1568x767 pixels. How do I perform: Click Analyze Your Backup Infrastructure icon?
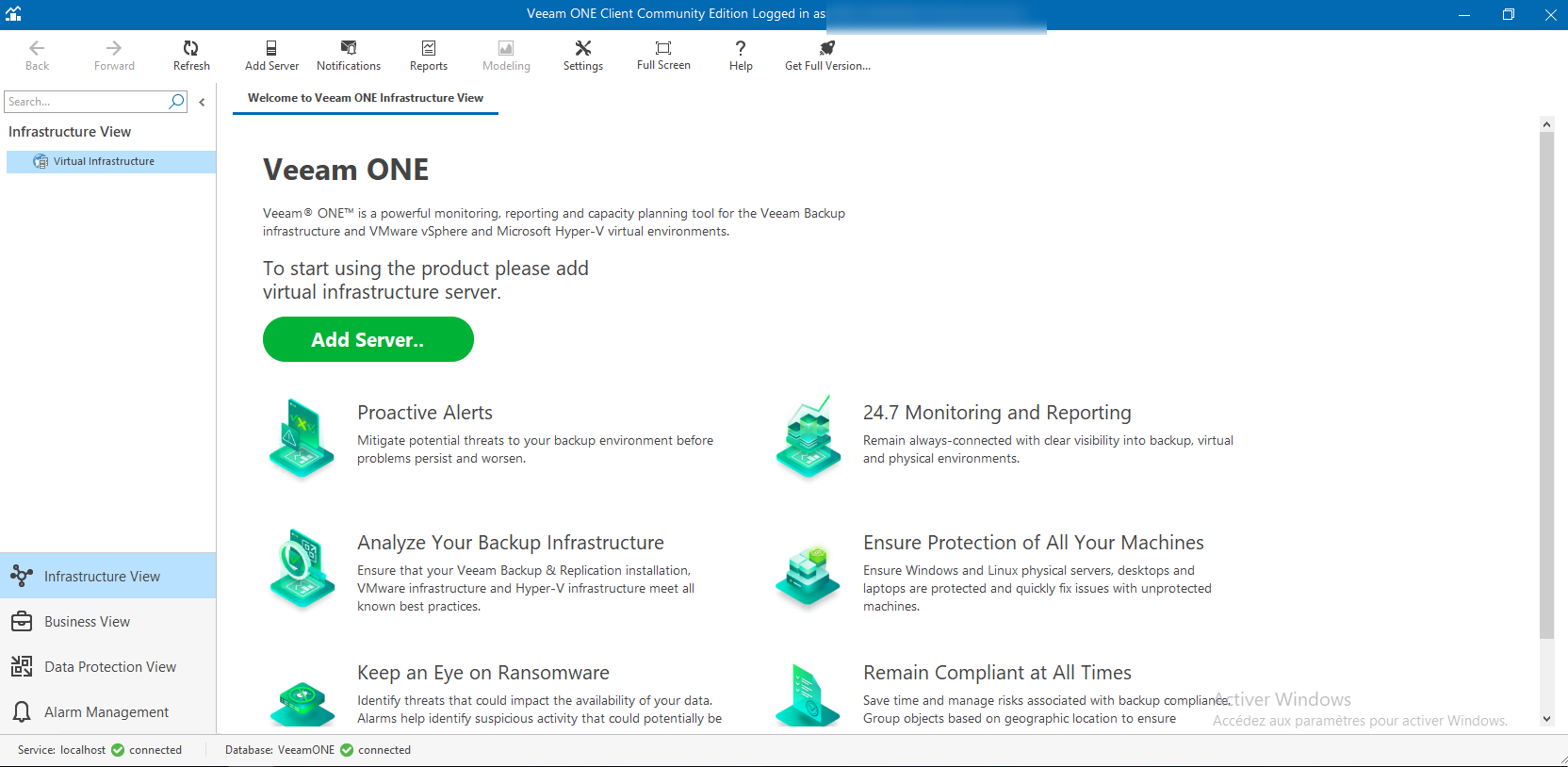point(302,568)
